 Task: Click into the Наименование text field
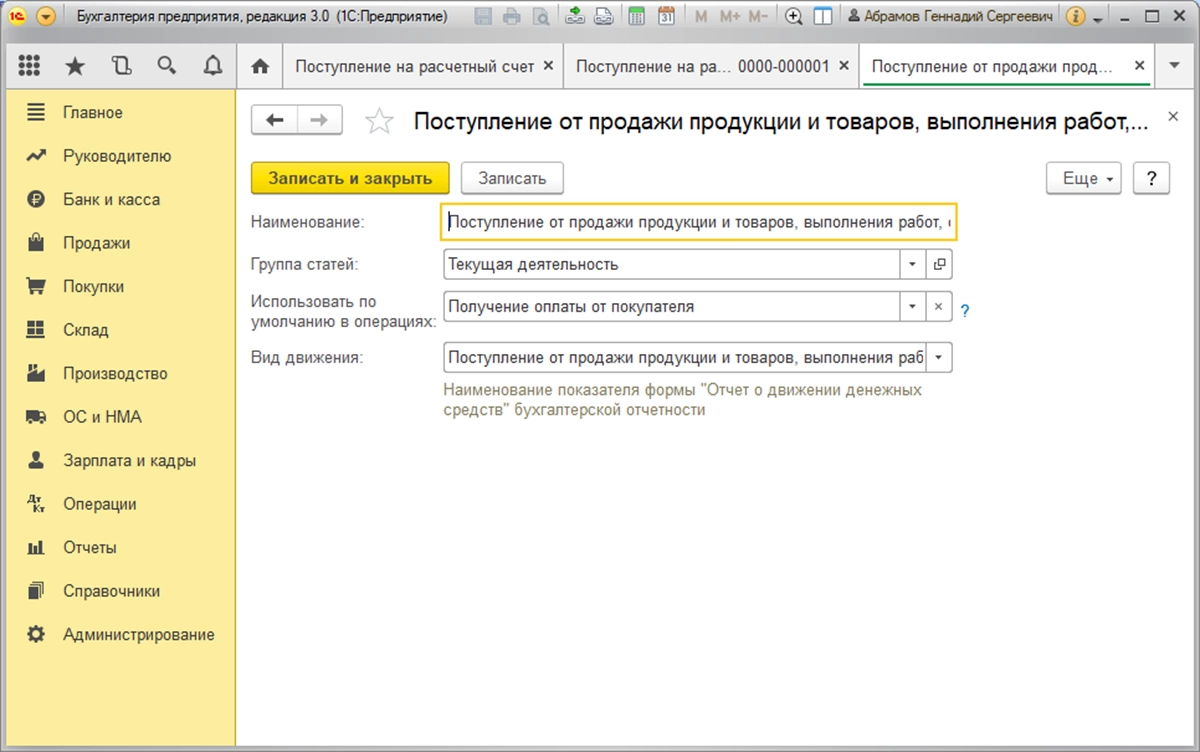coord(697,223)
